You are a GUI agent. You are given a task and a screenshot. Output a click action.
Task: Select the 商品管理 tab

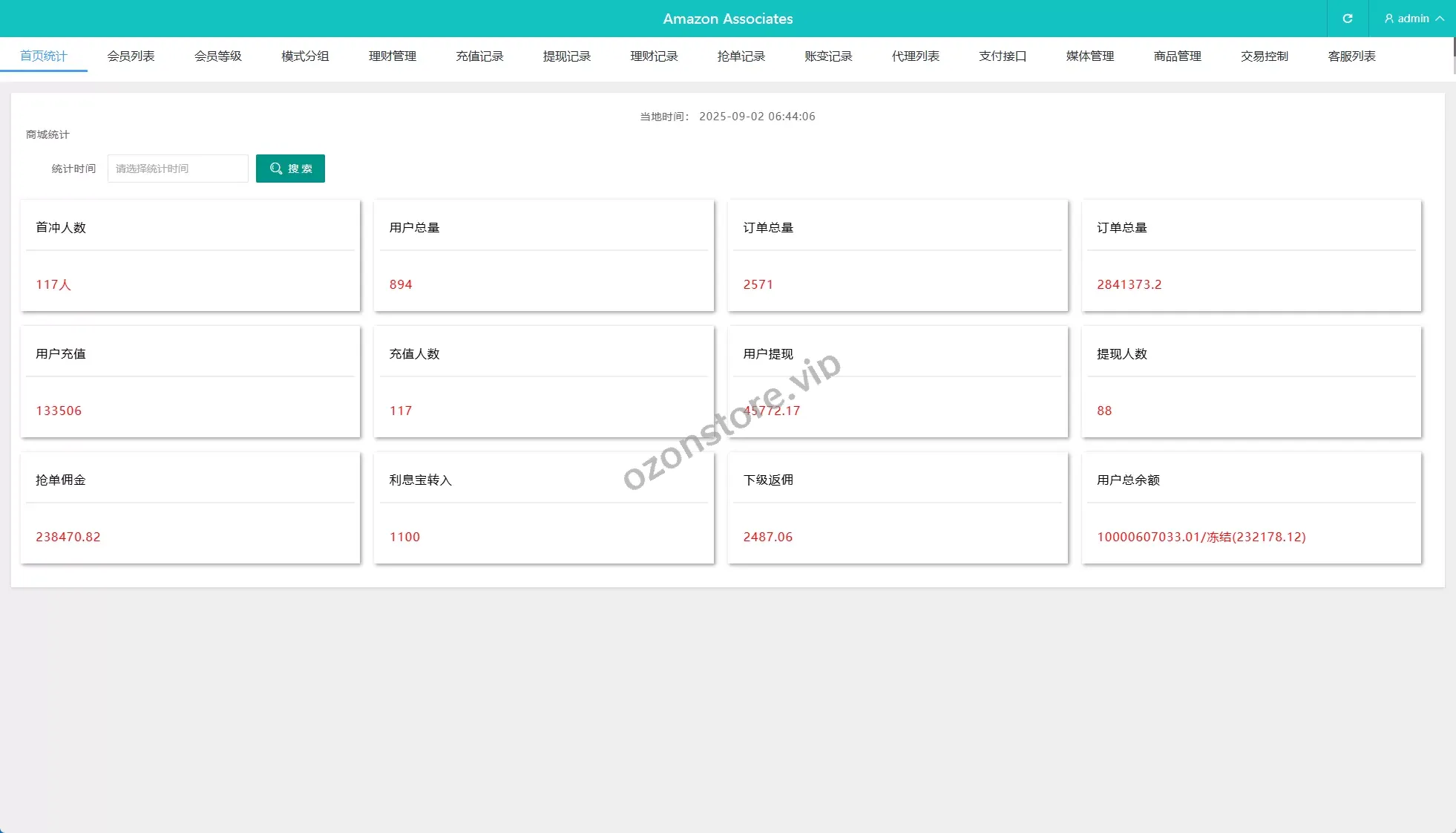pyautogui.click(x=1177, y=56)
